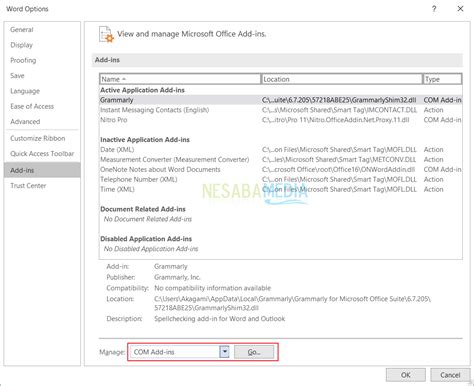This screenshot has width=474, height=386.
Task: Open Ease of Access settings
Action: [42, 106]
